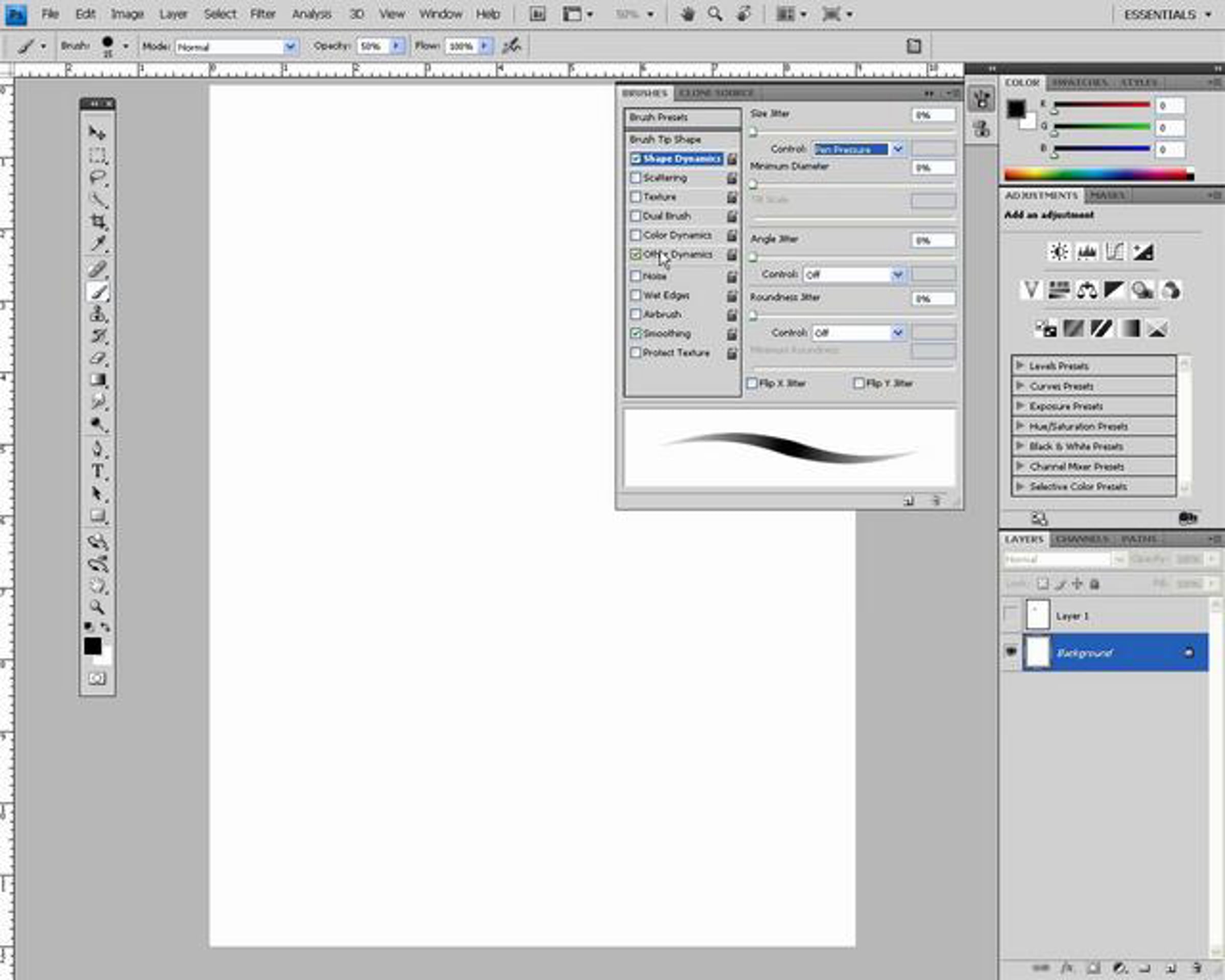This screenshot has width=1225, height=980.
Task: Open the brush Mode dropdown
Action: (x=290, y=46)
